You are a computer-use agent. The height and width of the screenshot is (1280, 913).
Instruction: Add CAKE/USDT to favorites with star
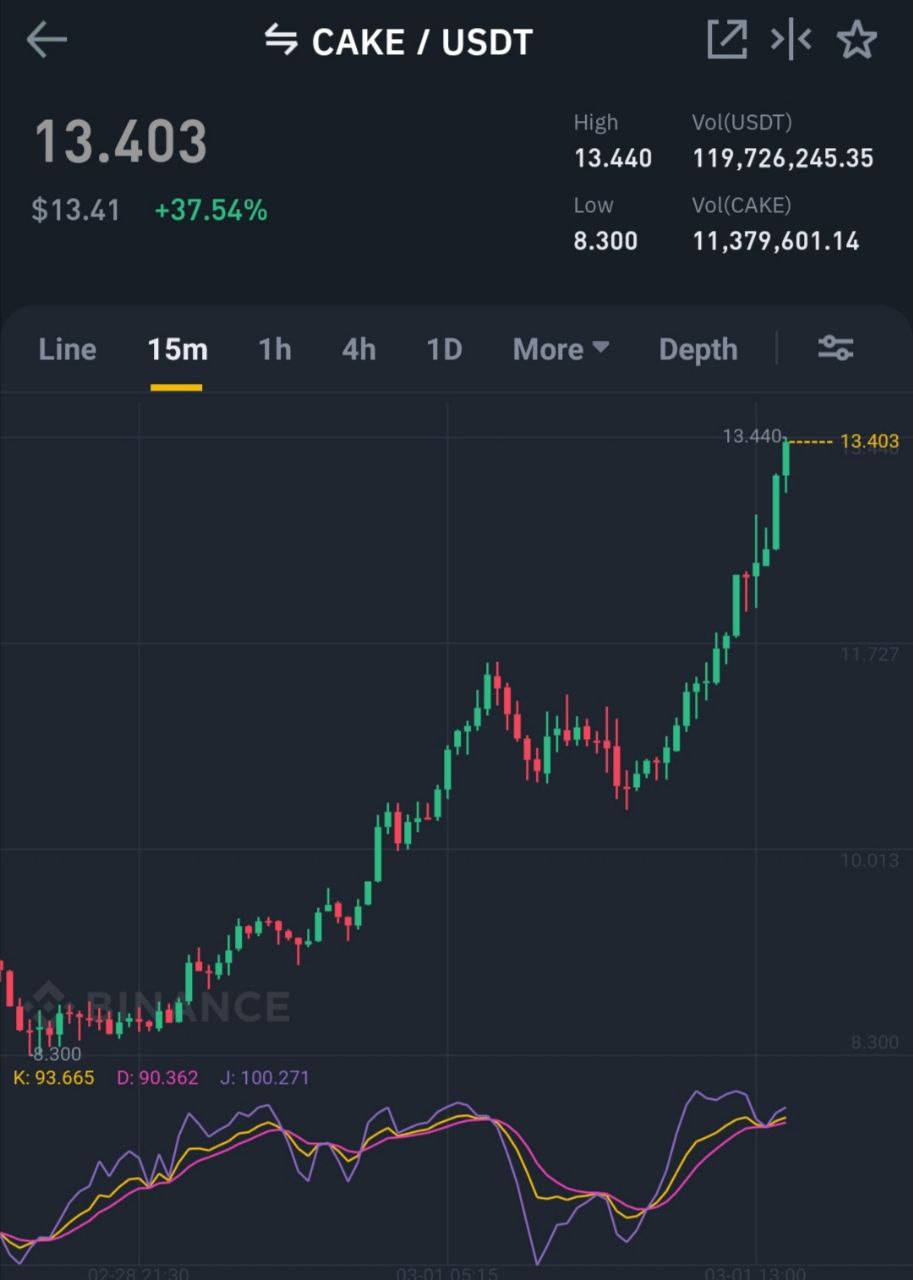(x=857, y=40)
